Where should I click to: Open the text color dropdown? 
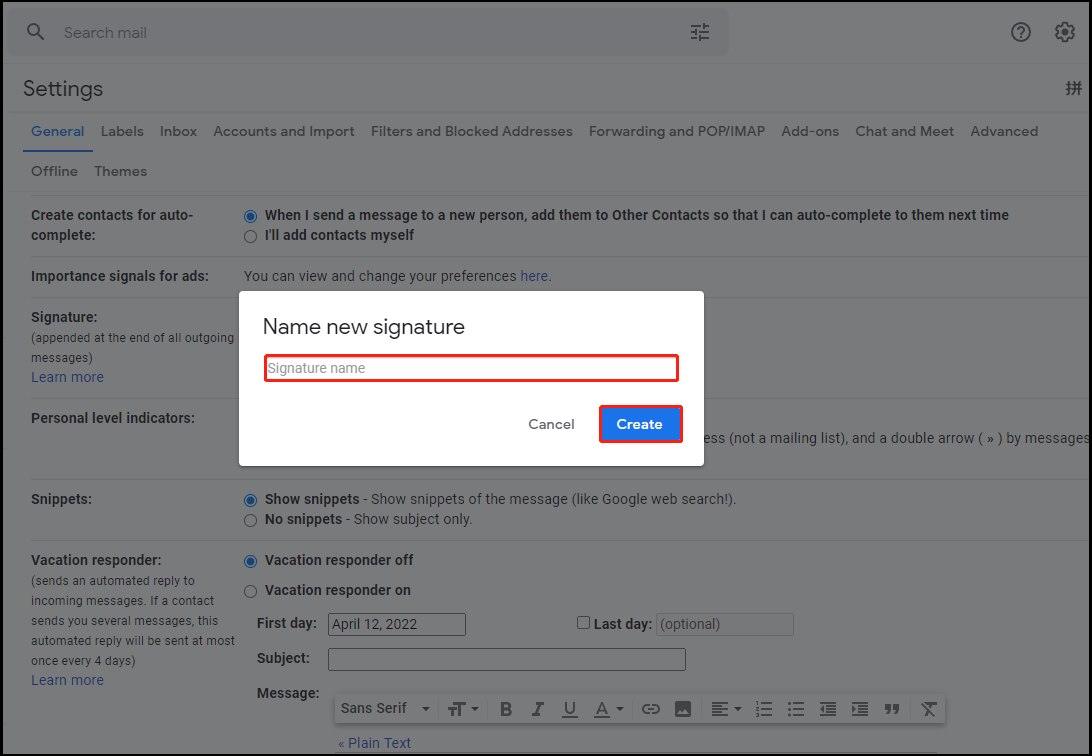point(609,709)
